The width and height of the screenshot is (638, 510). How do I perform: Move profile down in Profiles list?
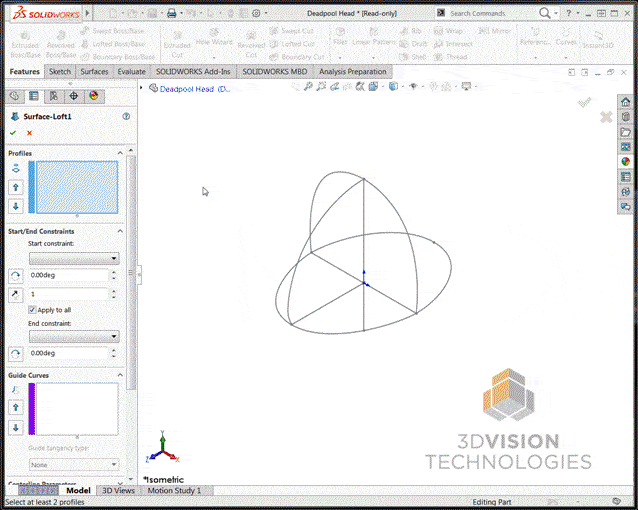coord(16,206)
